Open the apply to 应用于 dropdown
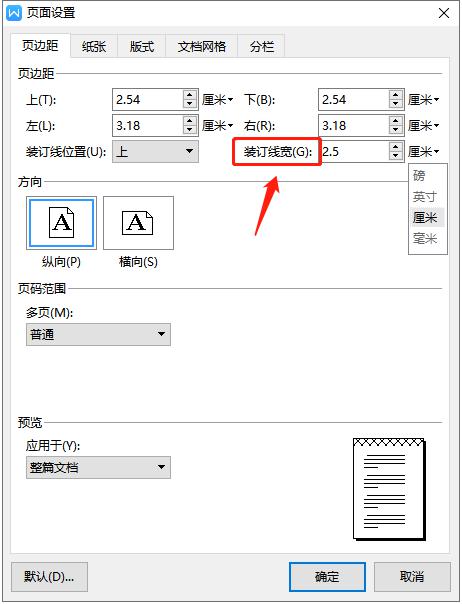The height and width of the screenshot is (604, 462). [98, 468]
